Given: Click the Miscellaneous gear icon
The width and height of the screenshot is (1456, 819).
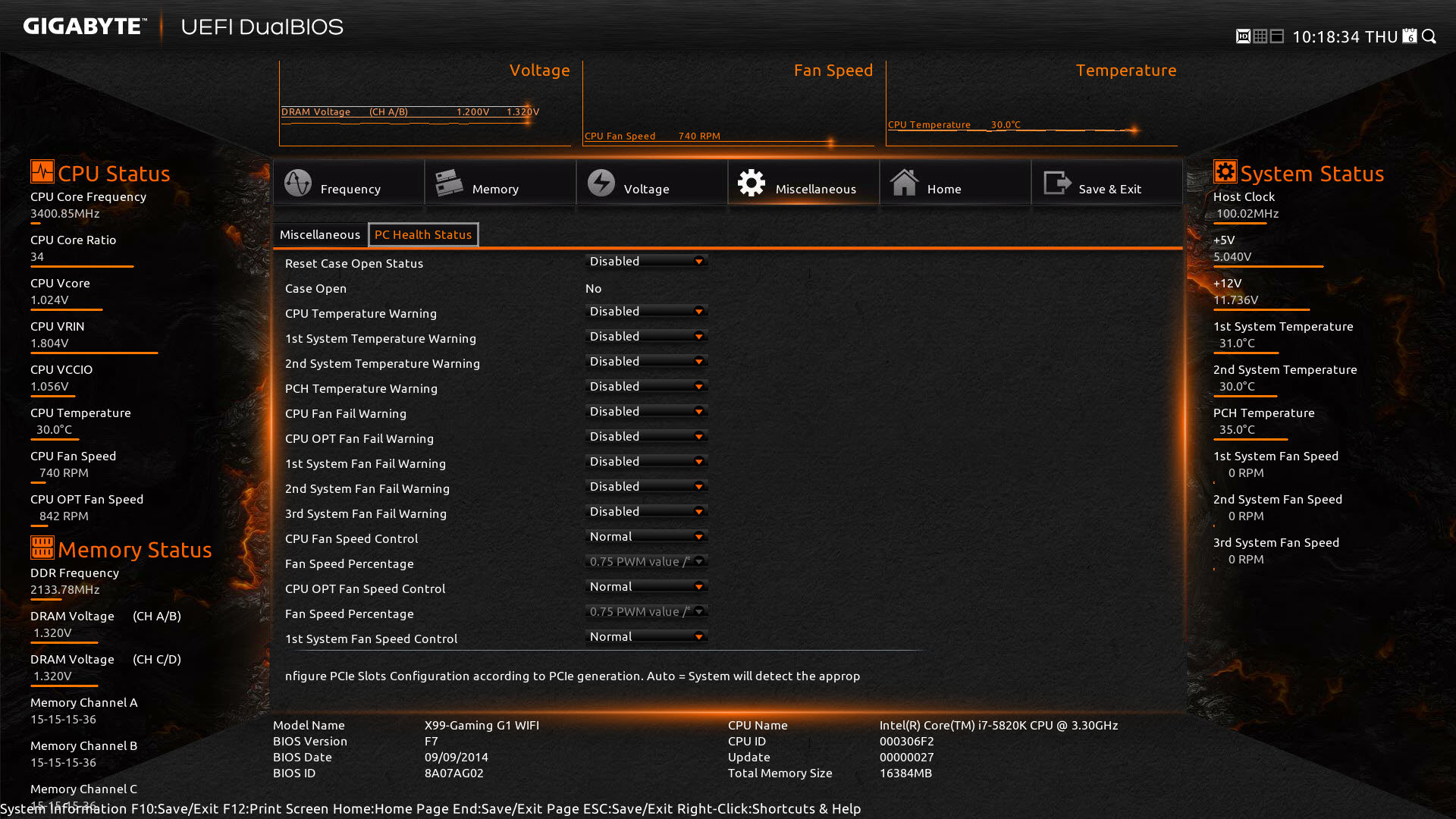Looking at the screenshot, I should 752,183.
